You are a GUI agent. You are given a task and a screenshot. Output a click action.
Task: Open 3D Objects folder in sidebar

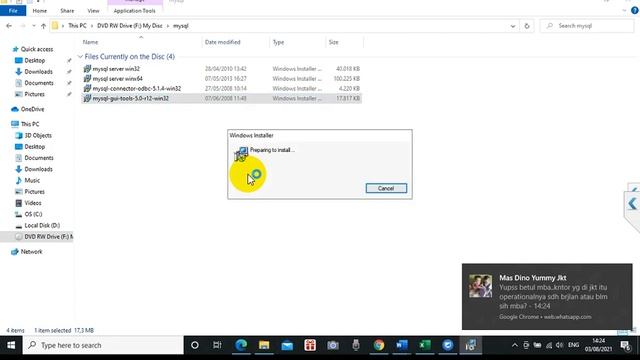[38, 135]
